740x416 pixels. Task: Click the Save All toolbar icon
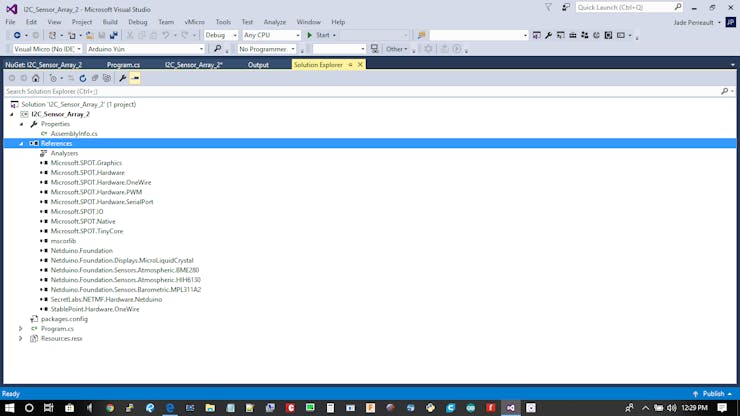tap(113, 35)
